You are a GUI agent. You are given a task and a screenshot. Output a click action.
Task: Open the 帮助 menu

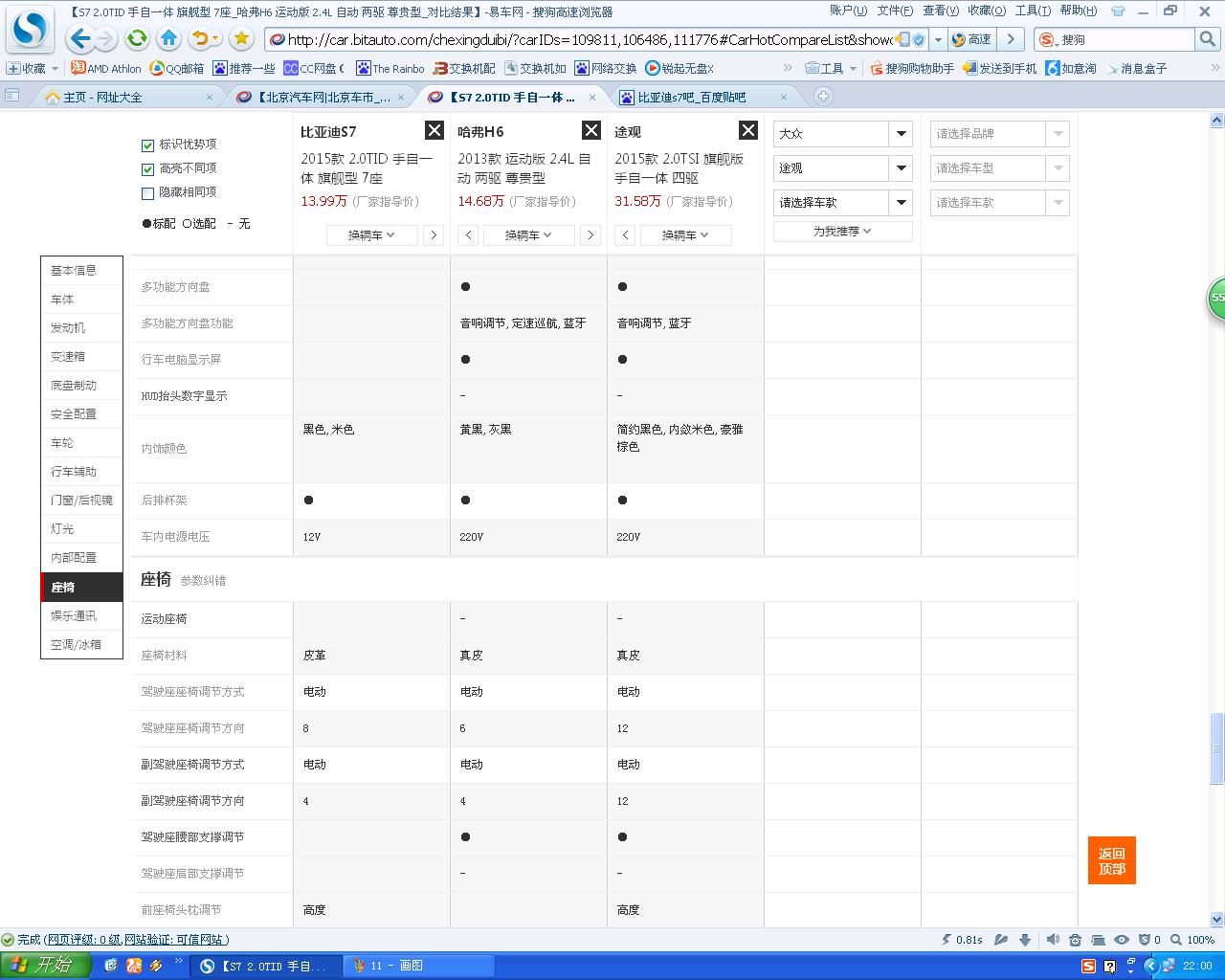(x=1079, y=11)
